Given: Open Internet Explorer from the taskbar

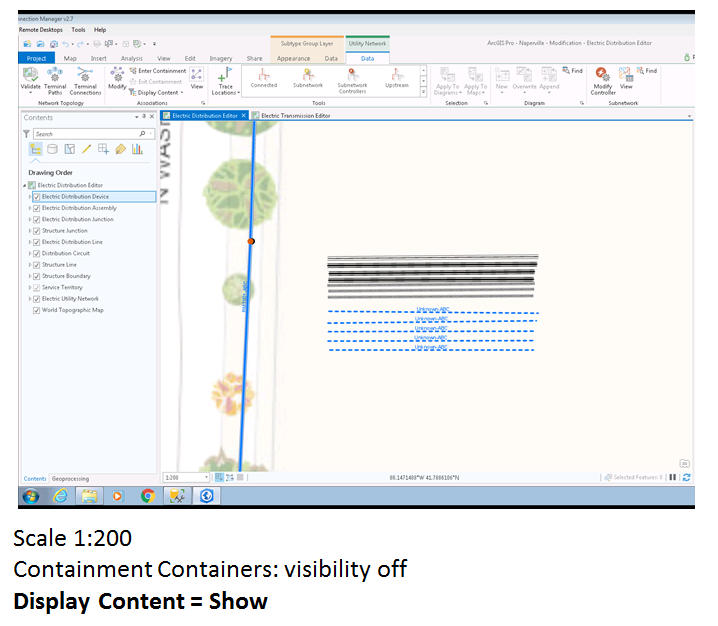Looking at the screenshot, I should pos(60,496).
